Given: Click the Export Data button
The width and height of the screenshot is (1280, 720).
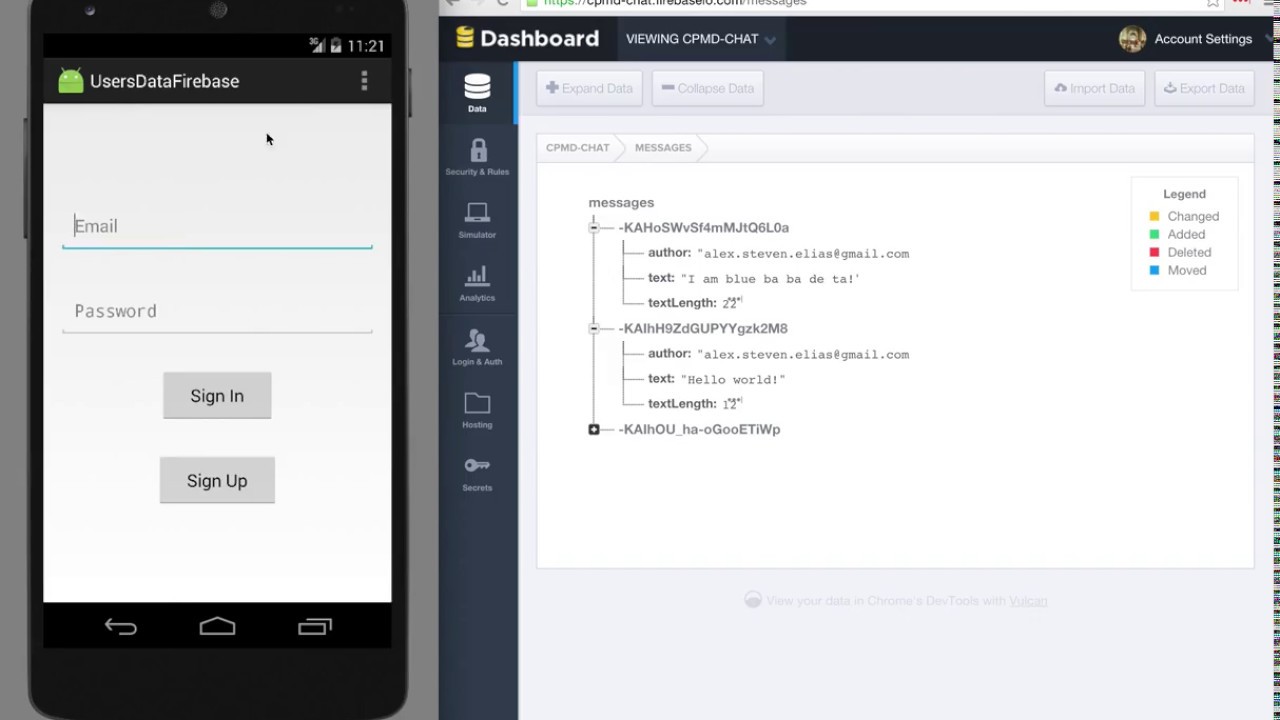Looking at the screenshot, I should [x=1204, y=88].
